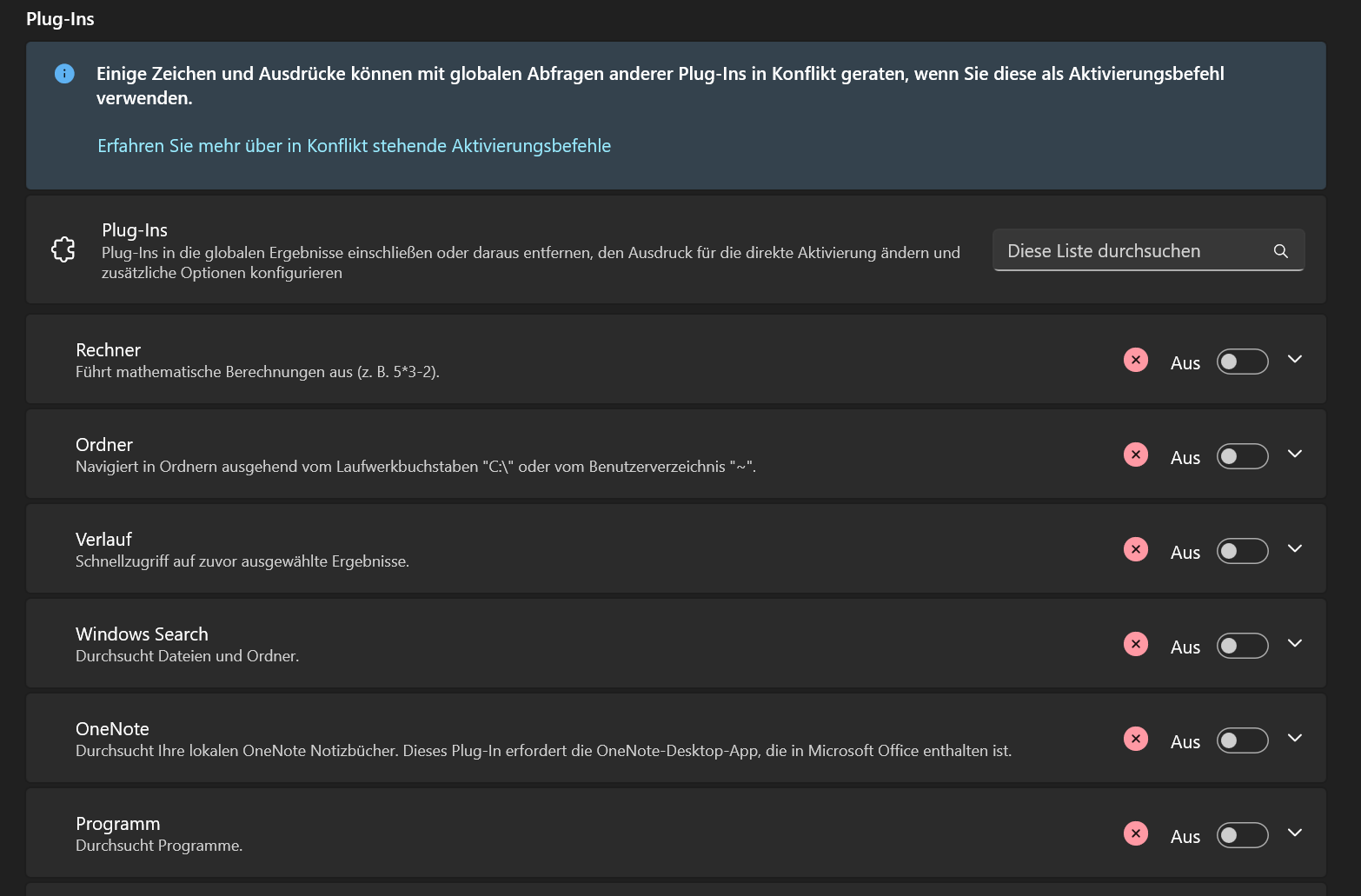Turn on the Windows Search plug-in
The height and width of the screenshot is (896, 1361).
1242,646
